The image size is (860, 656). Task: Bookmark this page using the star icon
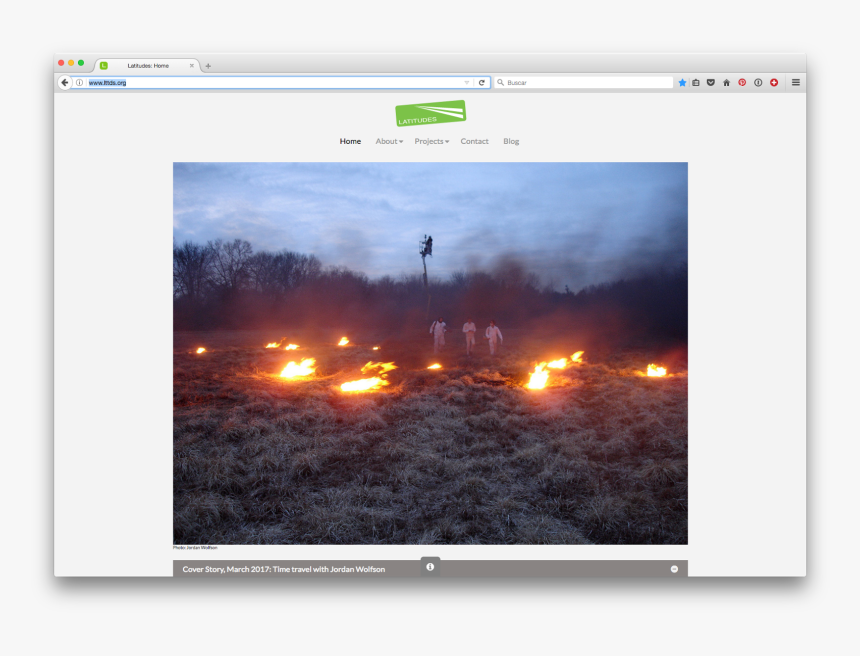click(x=682, y=82)
